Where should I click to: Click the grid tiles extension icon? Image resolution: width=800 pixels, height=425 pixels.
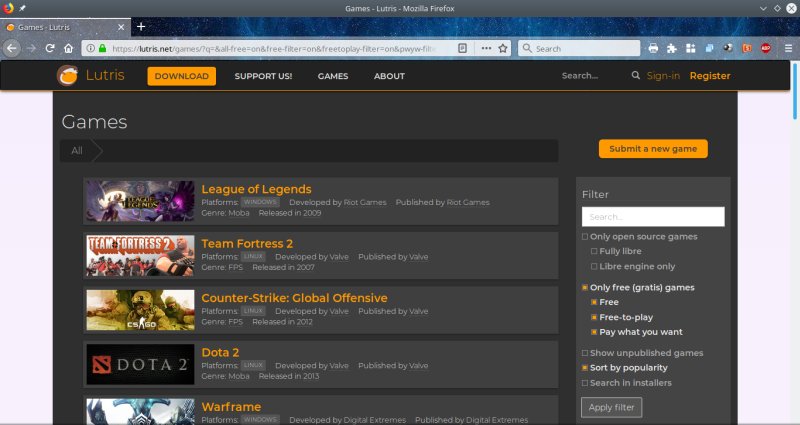690,48
